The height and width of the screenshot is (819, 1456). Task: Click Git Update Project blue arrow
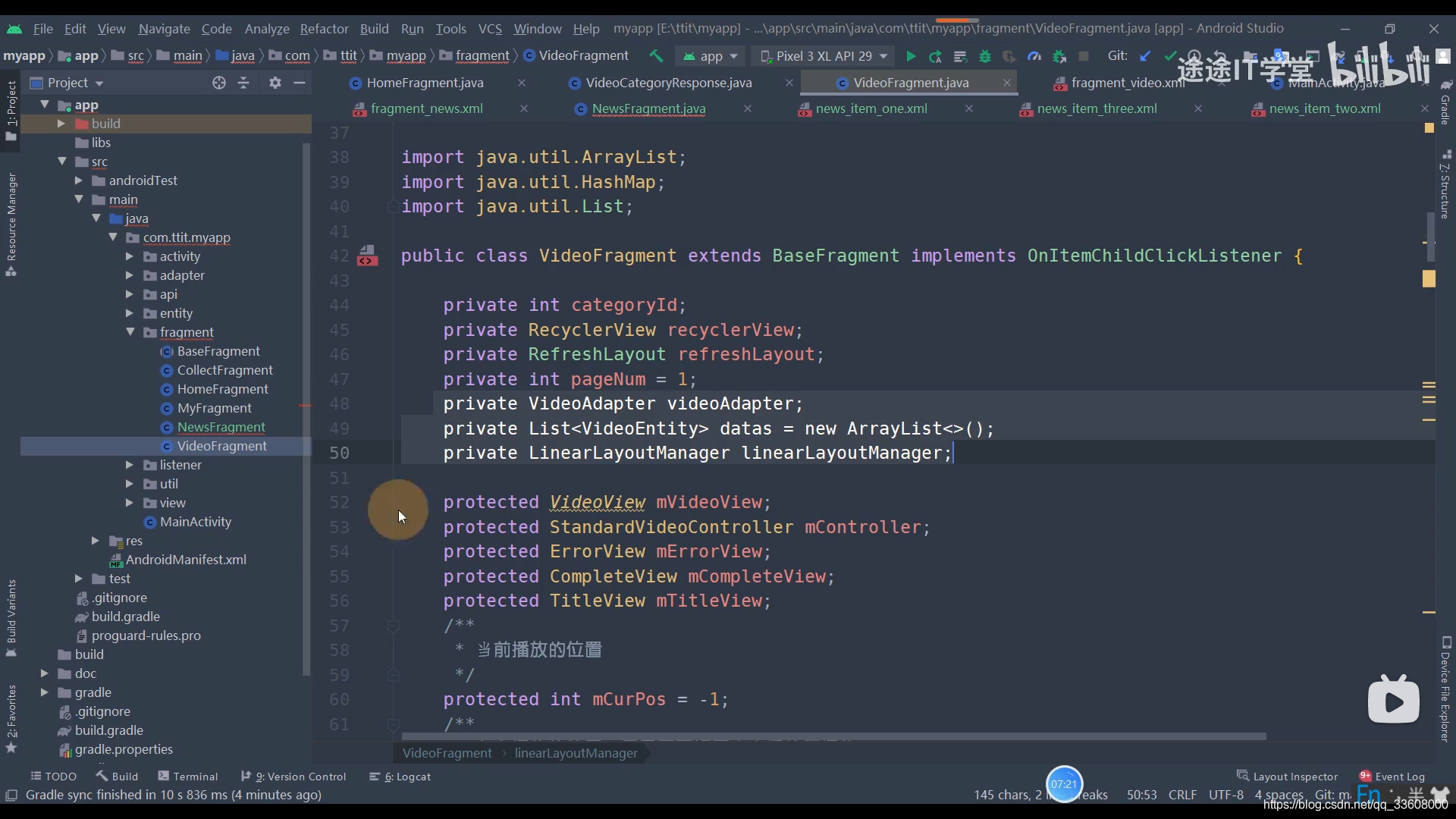point(1145,56)
